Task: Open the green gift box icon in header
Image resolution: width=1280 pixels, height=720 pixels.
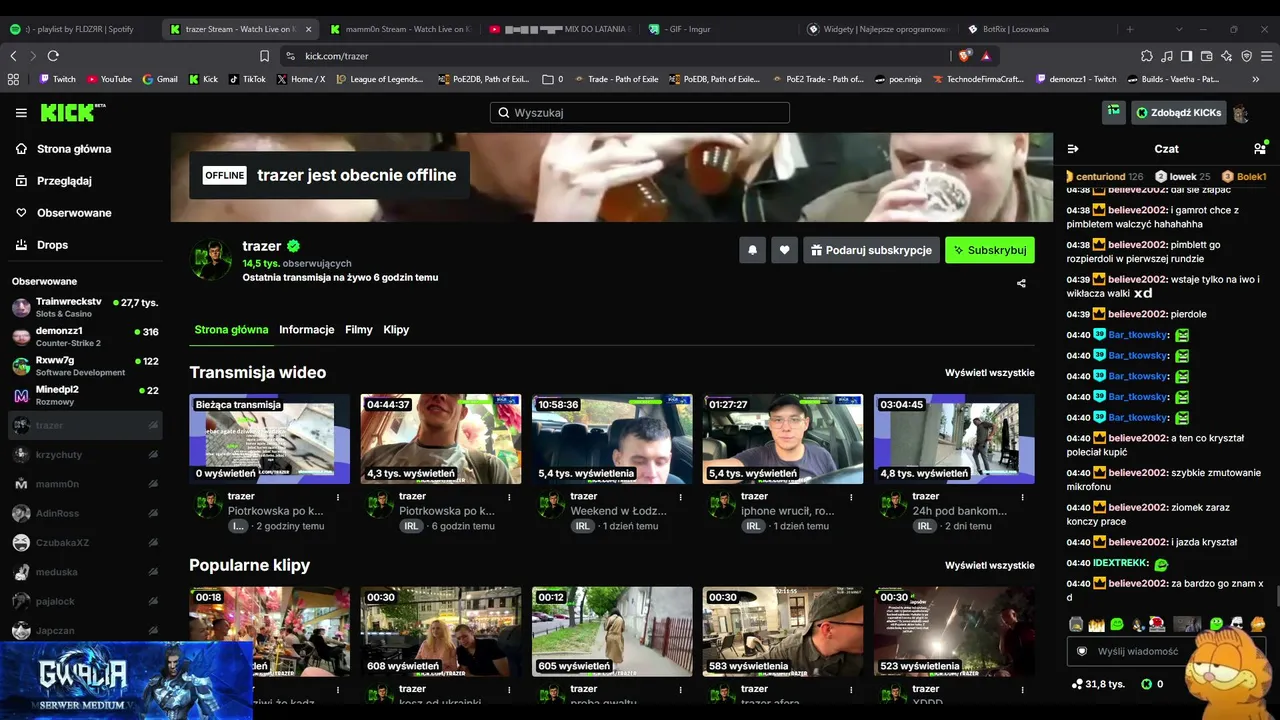Action: (1113, 113)
